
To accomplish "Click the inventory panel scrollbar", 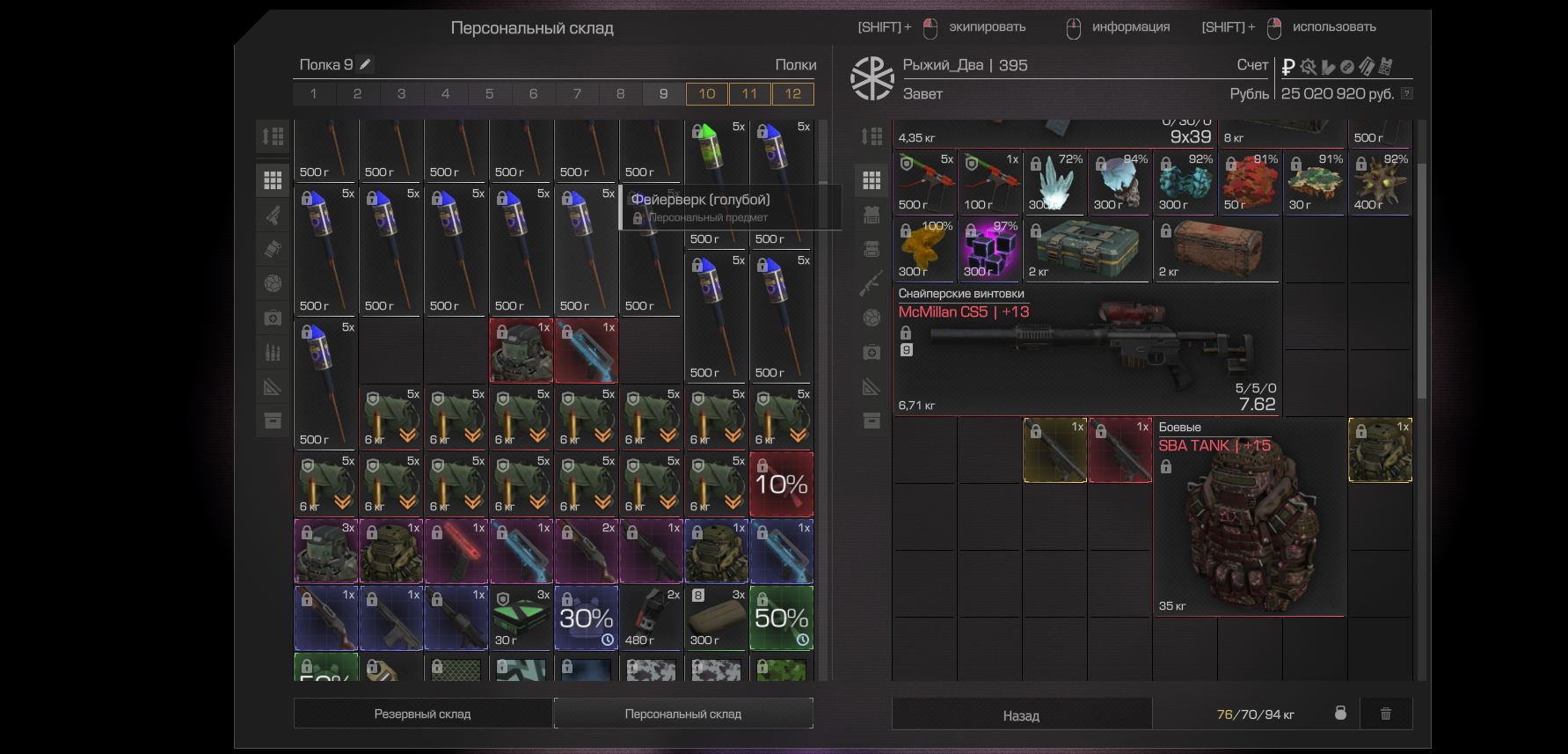I will pyautogui.click(x=1423, y=282).
